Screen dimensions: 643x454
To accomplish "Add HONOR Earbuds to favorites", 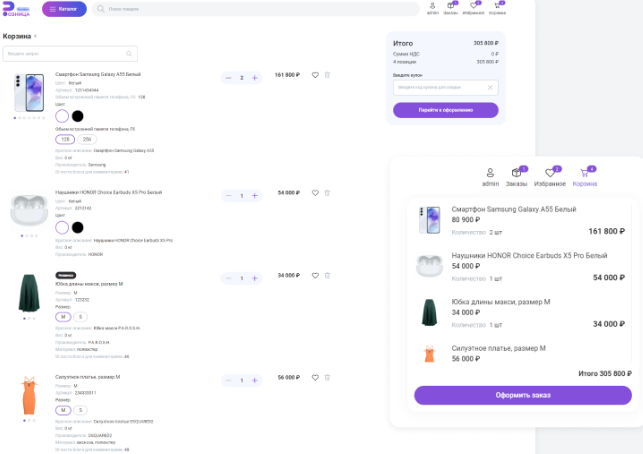I will coord(315,193).
